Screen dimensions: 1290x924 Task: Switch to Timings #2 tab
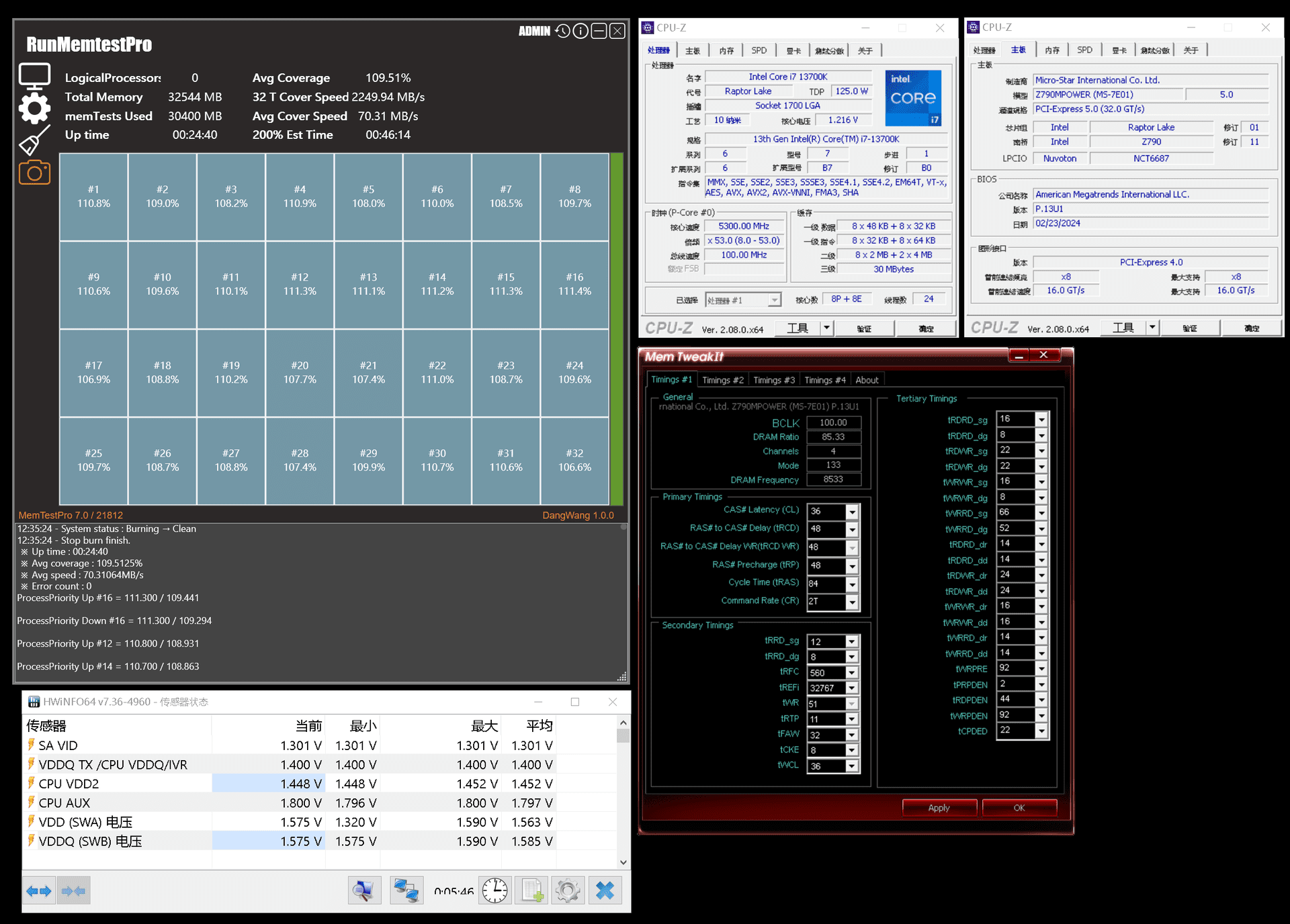click(722, 380)
